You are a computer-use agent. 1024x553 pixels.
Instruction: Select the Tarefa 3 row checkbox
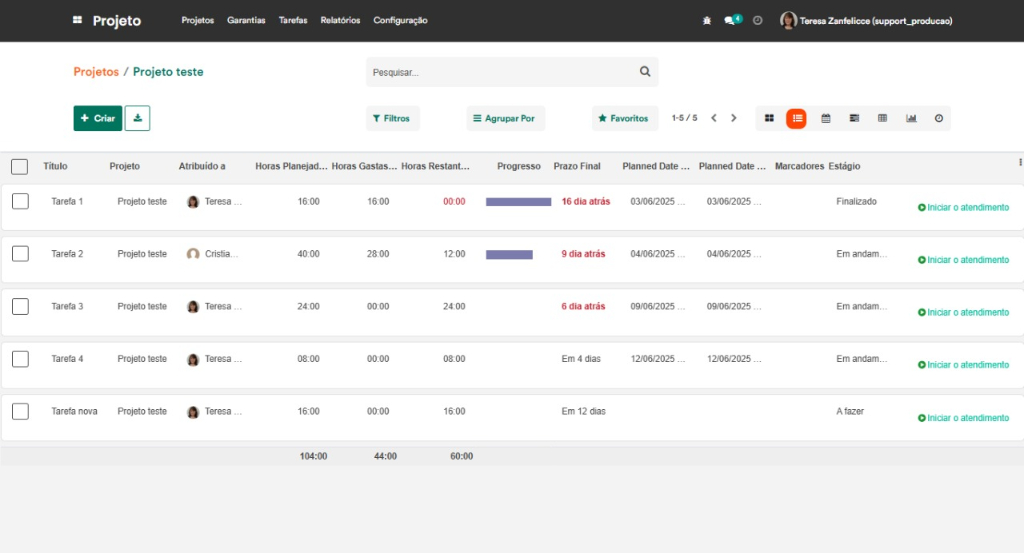[20, 306]
